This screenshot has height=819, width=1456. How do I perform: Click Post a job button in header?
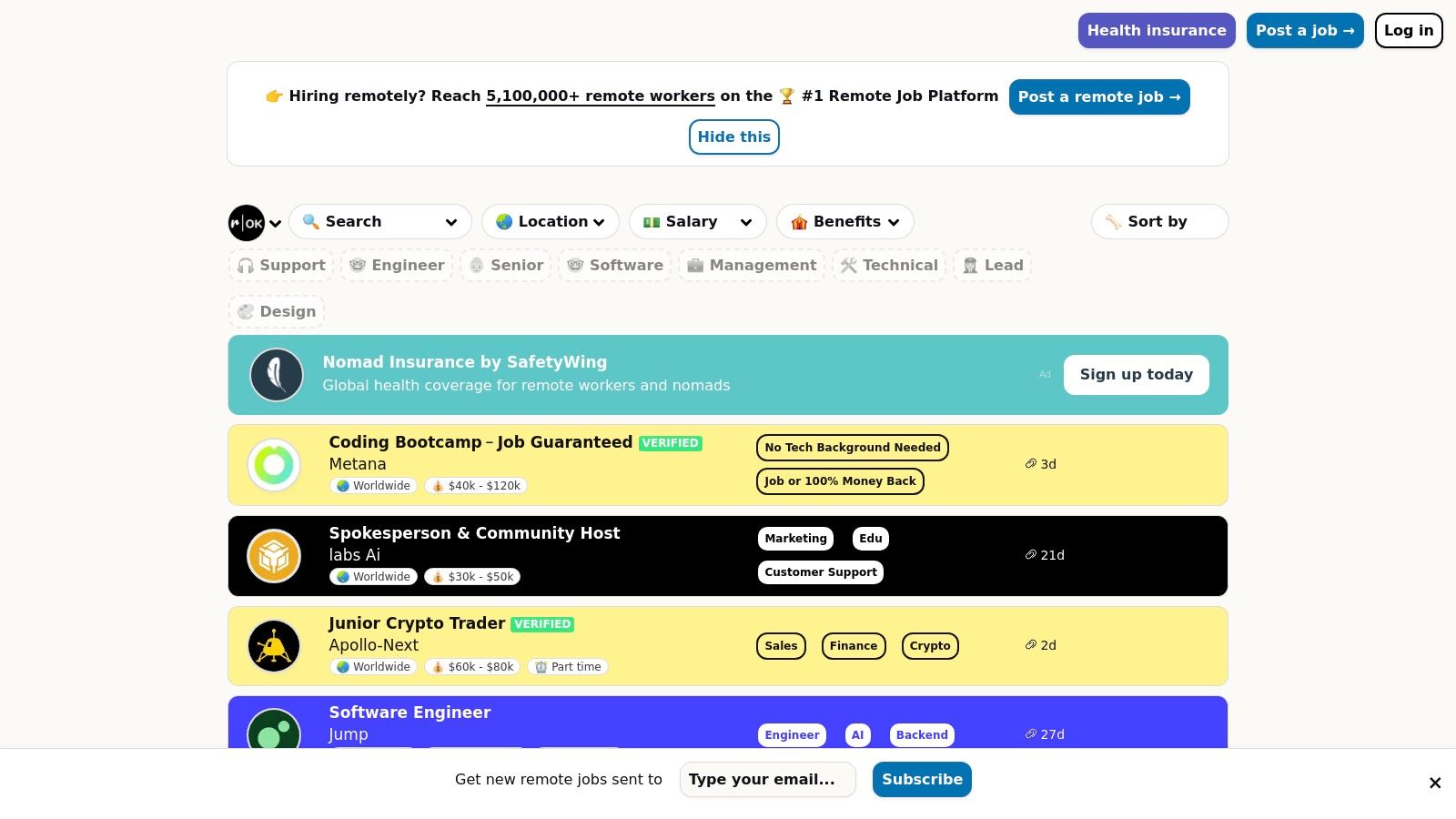[1305, 31]
